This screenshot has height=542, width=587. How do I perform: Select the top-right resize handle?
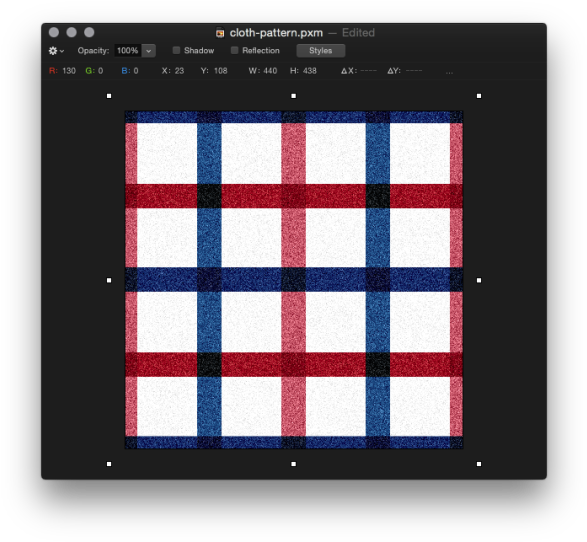[x=479, y=96]
